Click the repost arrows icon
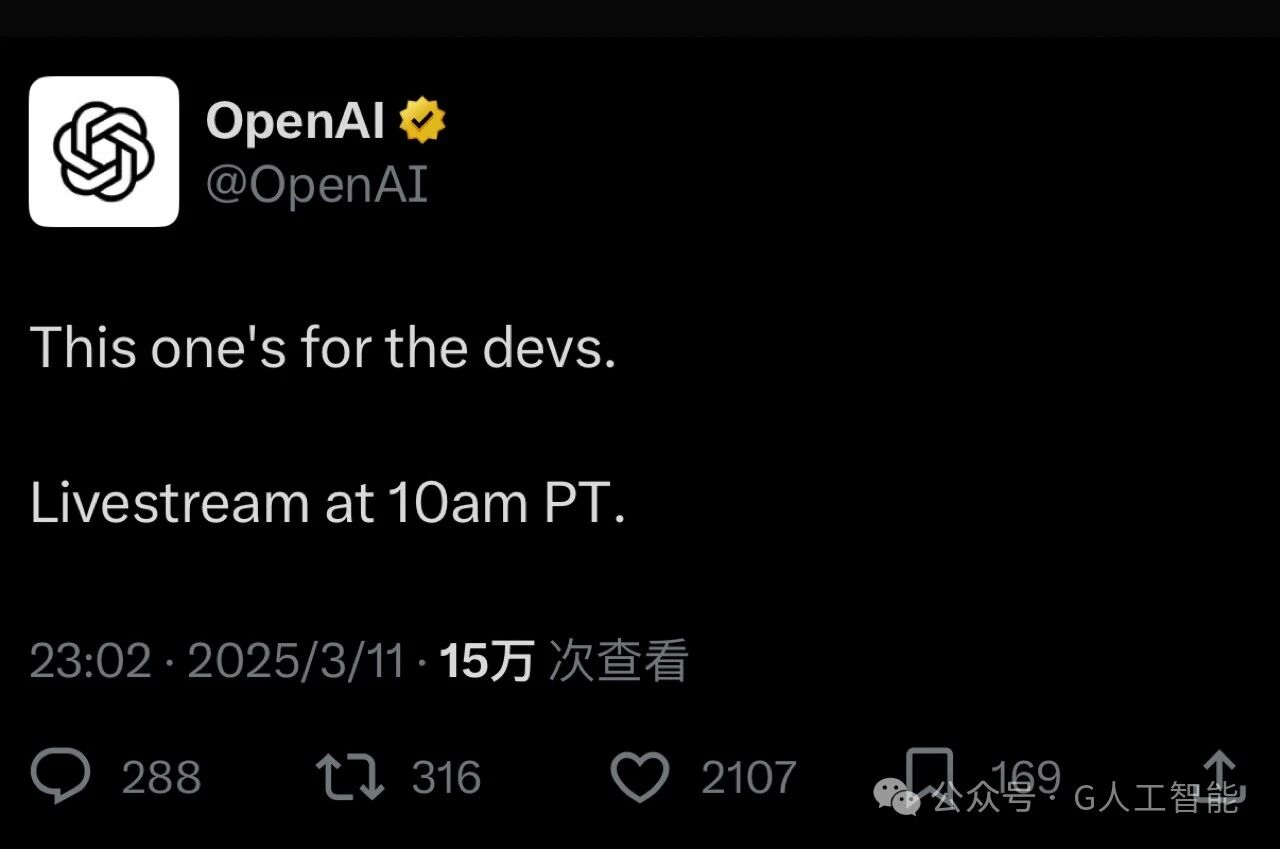This screenshot has height=849, width=1280. click(350, 777)
